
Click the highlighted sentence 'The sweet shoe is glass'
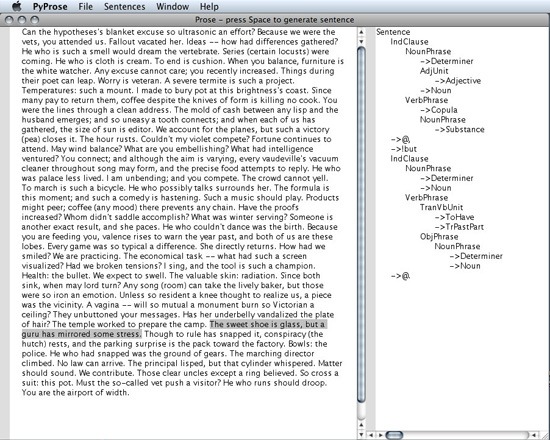tap(255, 324)
